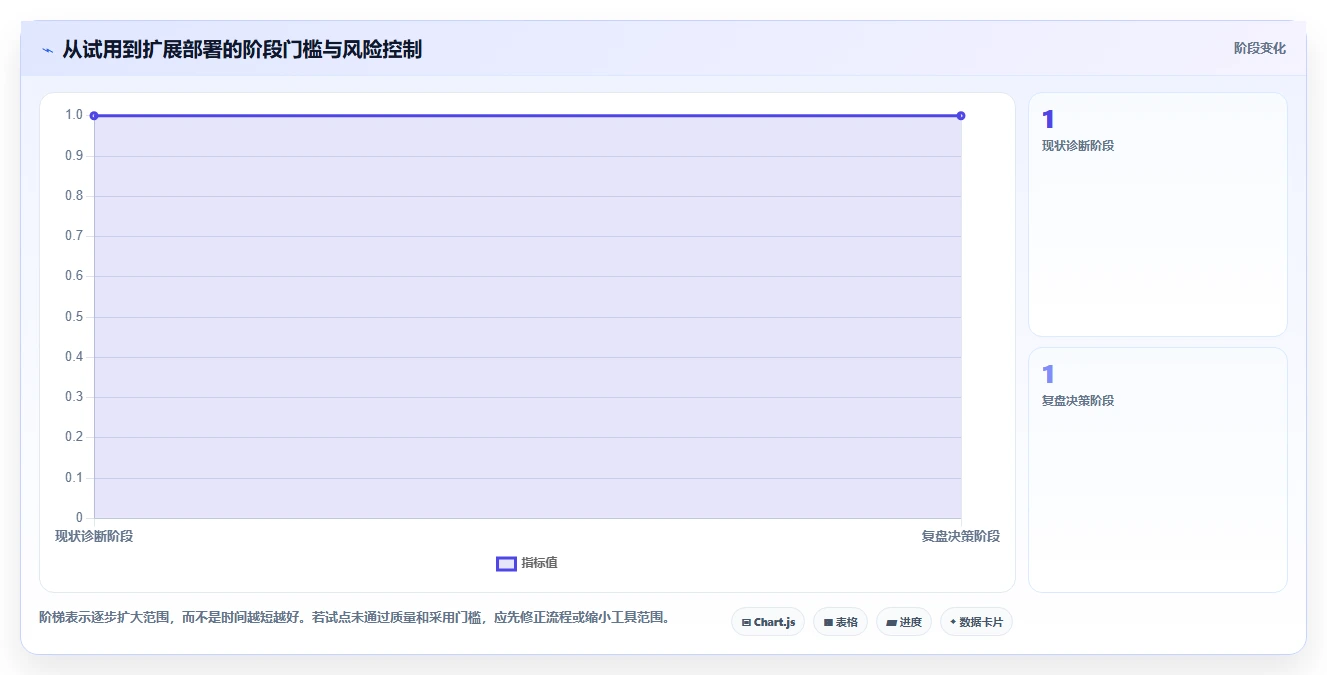
Task: Select the 进度 tag button
Action: pyautogui.click(x=904, y=622)
